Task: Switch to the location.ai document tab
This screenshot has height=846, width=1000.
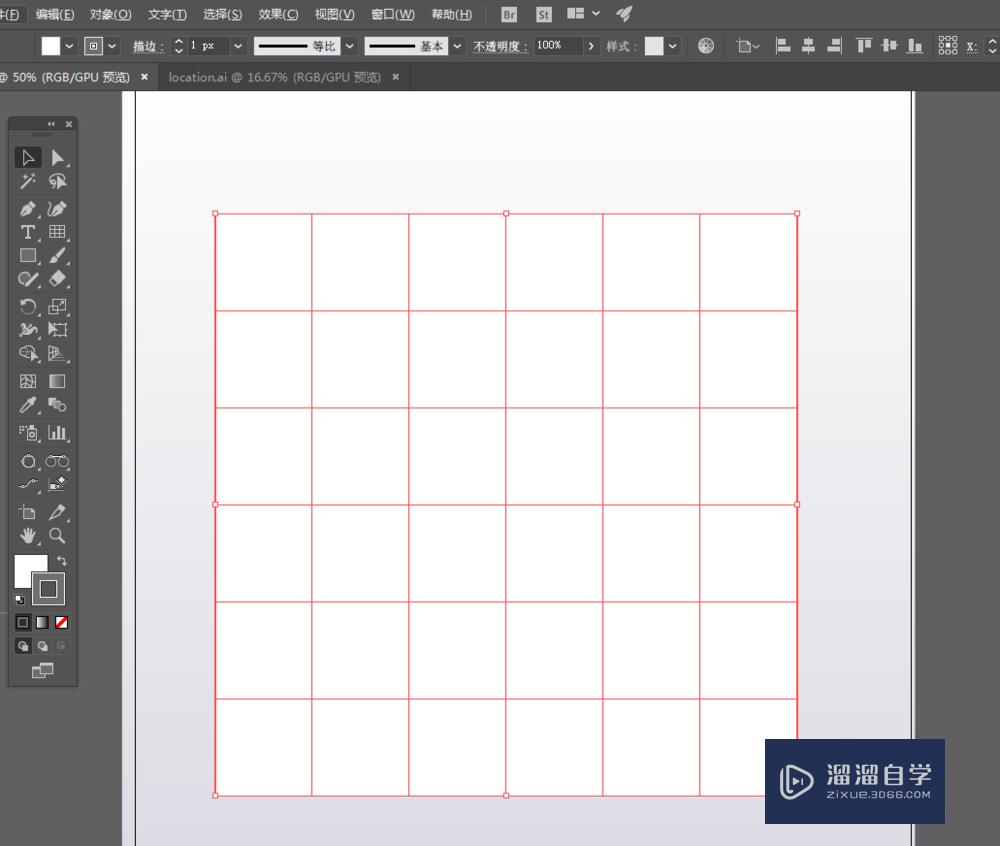Action: click(x=274, y=77)
